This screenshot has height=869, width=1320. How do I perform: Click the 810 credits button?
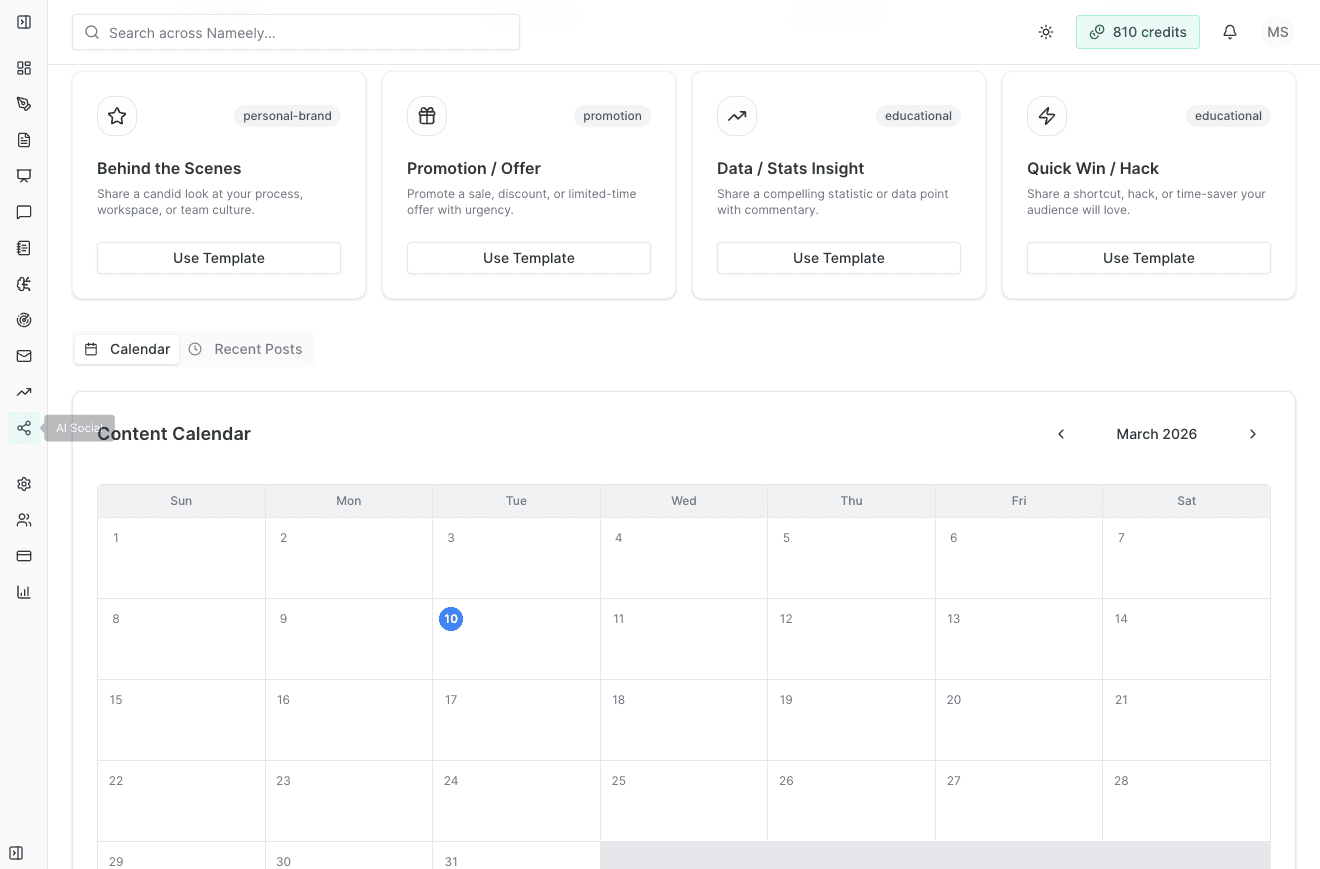pyautogui.click(x=1137, y=31)
